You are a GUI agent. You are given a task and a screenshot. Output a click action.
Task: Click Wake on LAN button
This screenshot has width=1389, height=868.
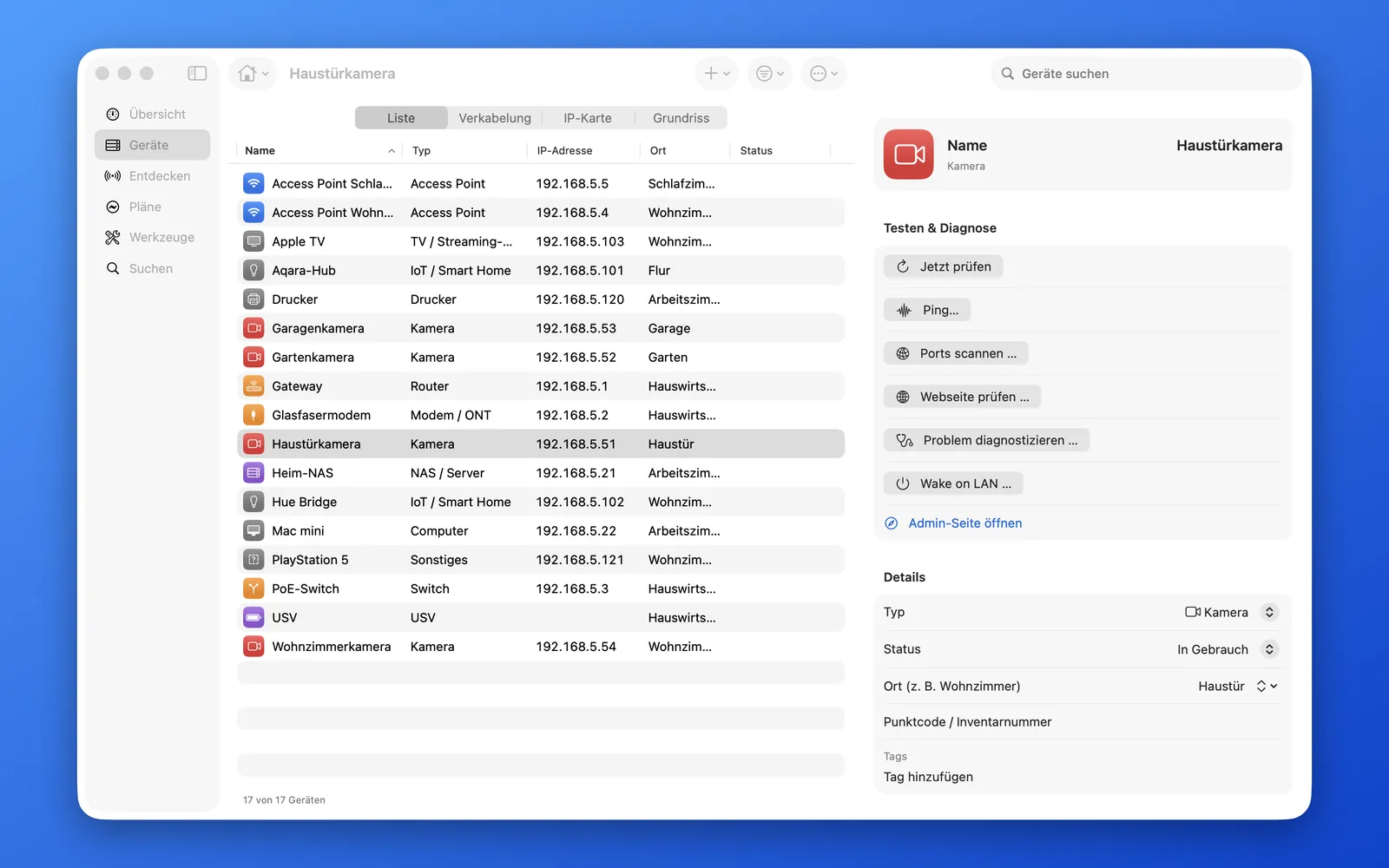tap(954, 483)
